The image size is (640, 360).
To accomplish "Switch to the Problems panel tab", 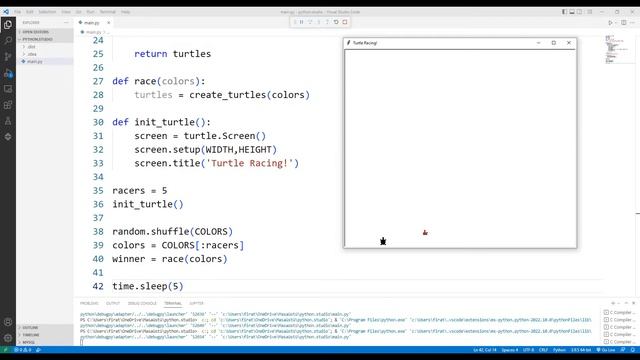I will [89, 303].
